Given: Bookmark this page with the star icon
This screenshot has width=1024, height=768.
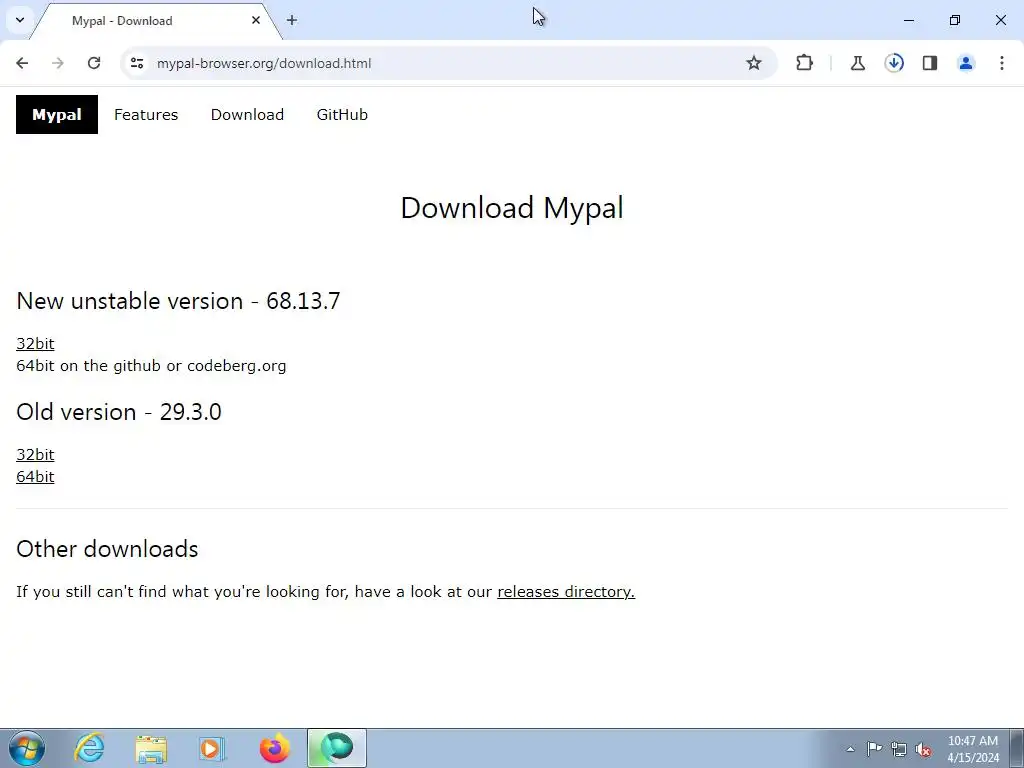Looking at the screenshot, I should pos(754,63).
